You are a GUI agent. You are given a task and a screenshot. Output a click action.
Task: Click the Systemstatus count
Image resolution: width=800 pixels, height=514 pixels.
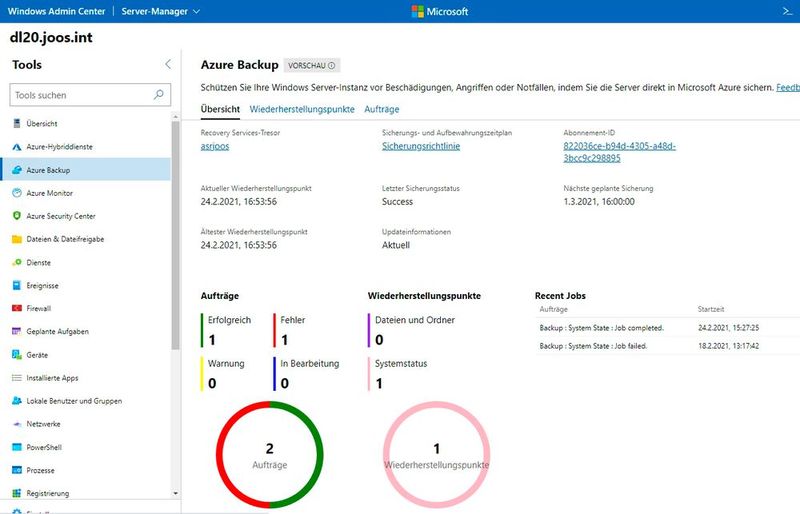point(379,383)
